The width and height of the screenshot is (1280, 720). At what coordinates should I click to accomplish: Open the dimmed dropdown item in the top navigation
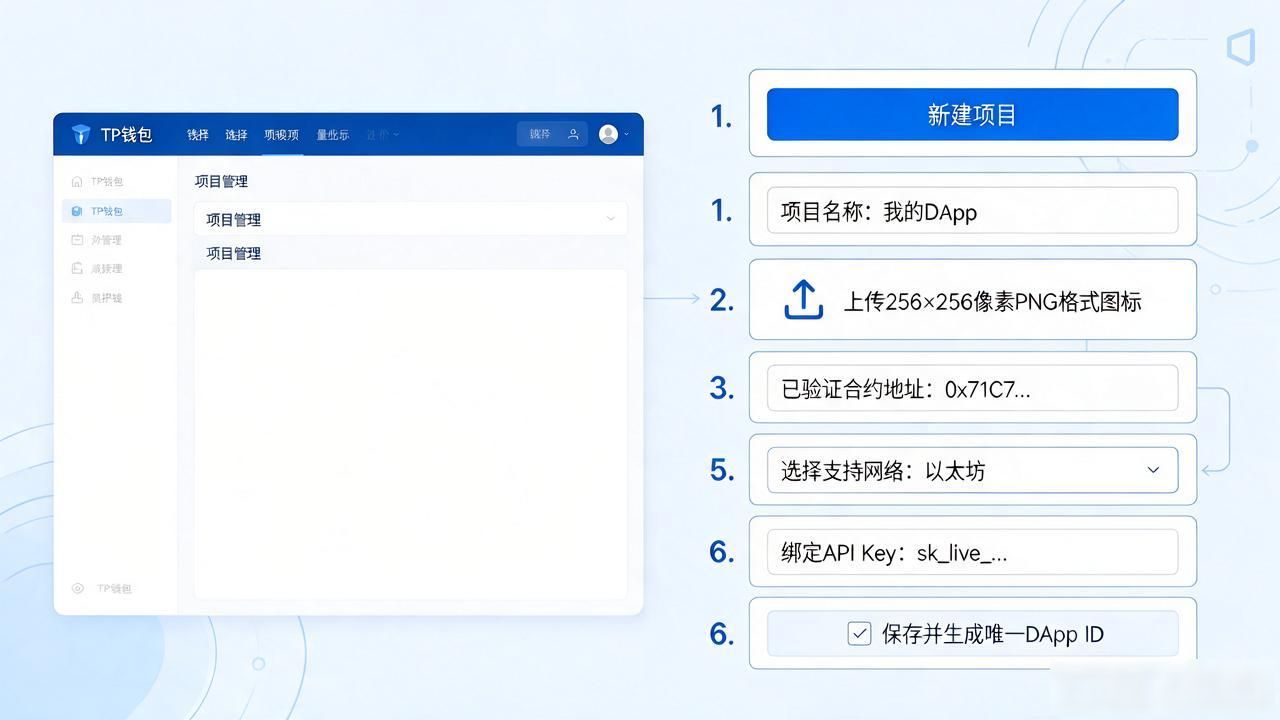[382, 134]
